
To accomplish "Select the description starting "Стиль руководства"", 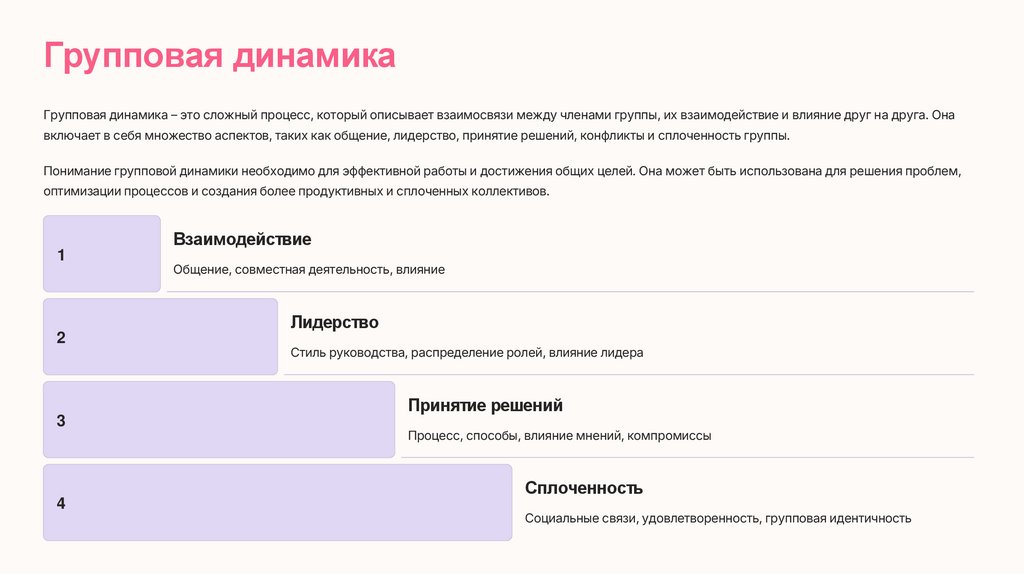I will (466, 352).
